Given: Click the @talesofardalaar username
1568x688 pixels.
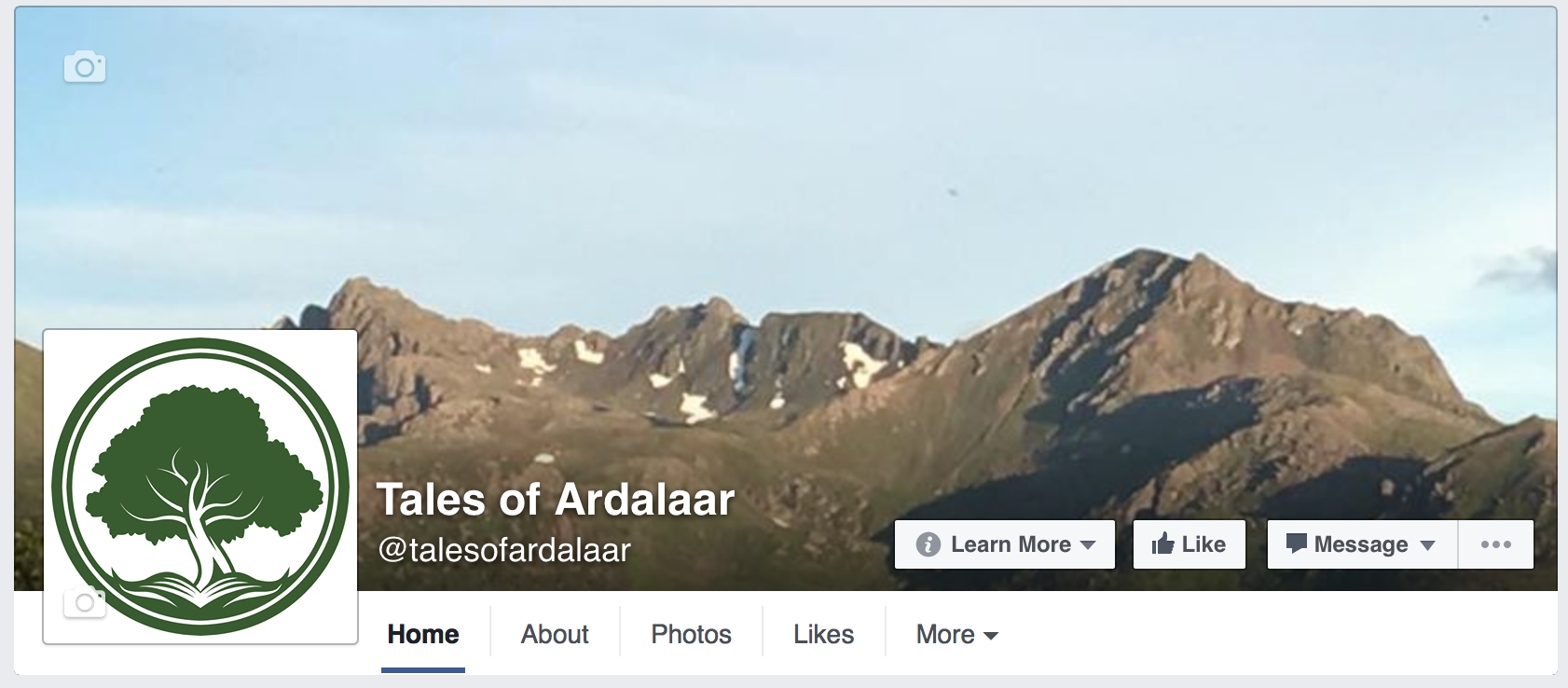Looking at the screenshot, I should point(504,550).
